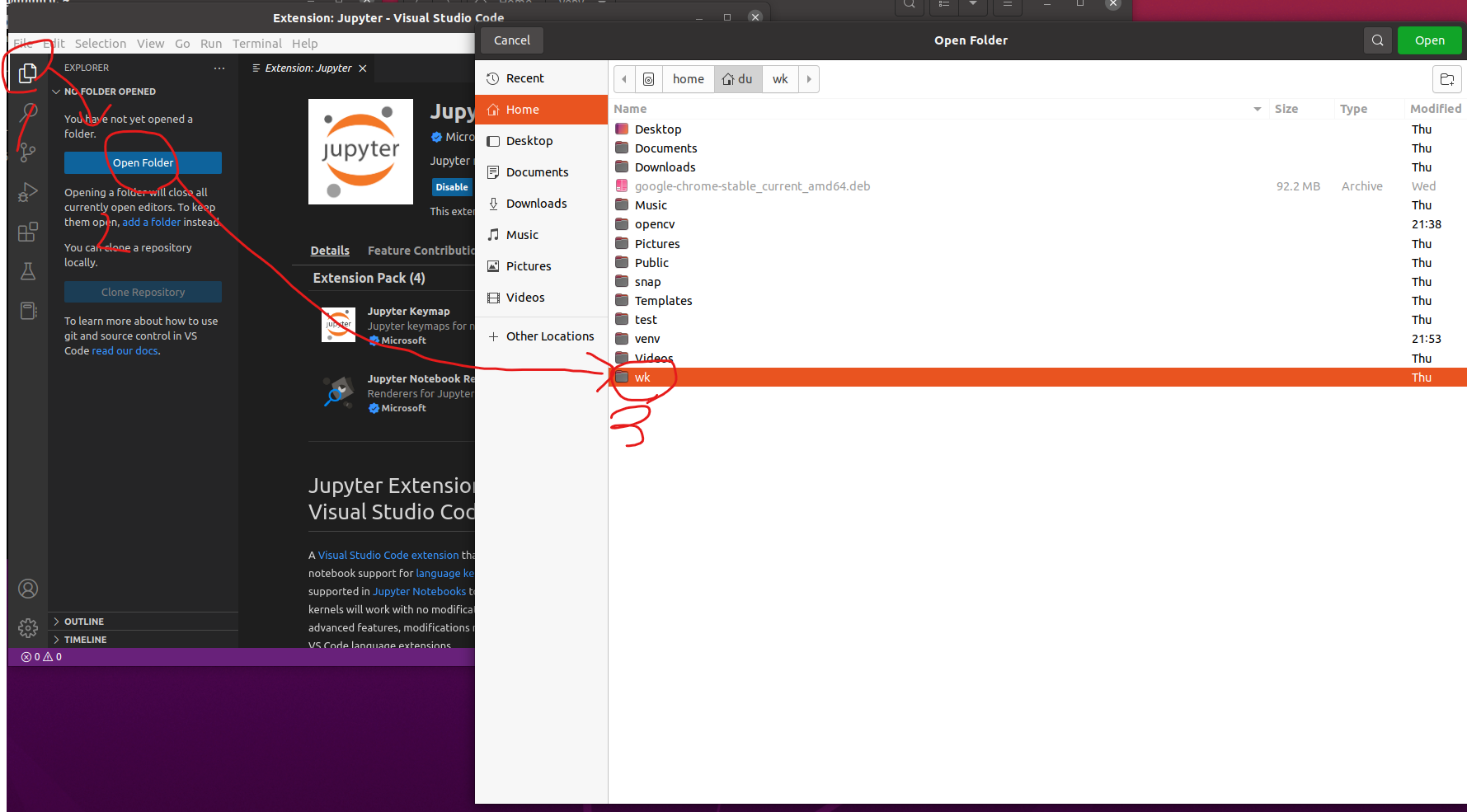Screen dimensions: 1467x812
Task: Close the Extension: Jupyter tab
Action: tap(362, 68)
